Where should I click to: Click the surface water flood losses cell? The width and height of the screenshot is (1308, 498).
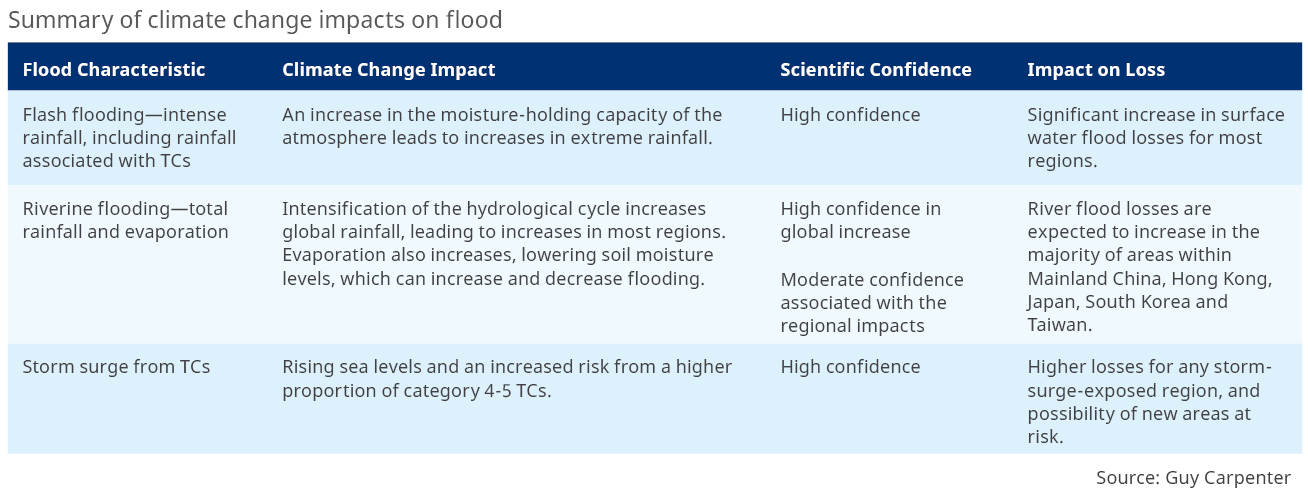pos(1155,137)
